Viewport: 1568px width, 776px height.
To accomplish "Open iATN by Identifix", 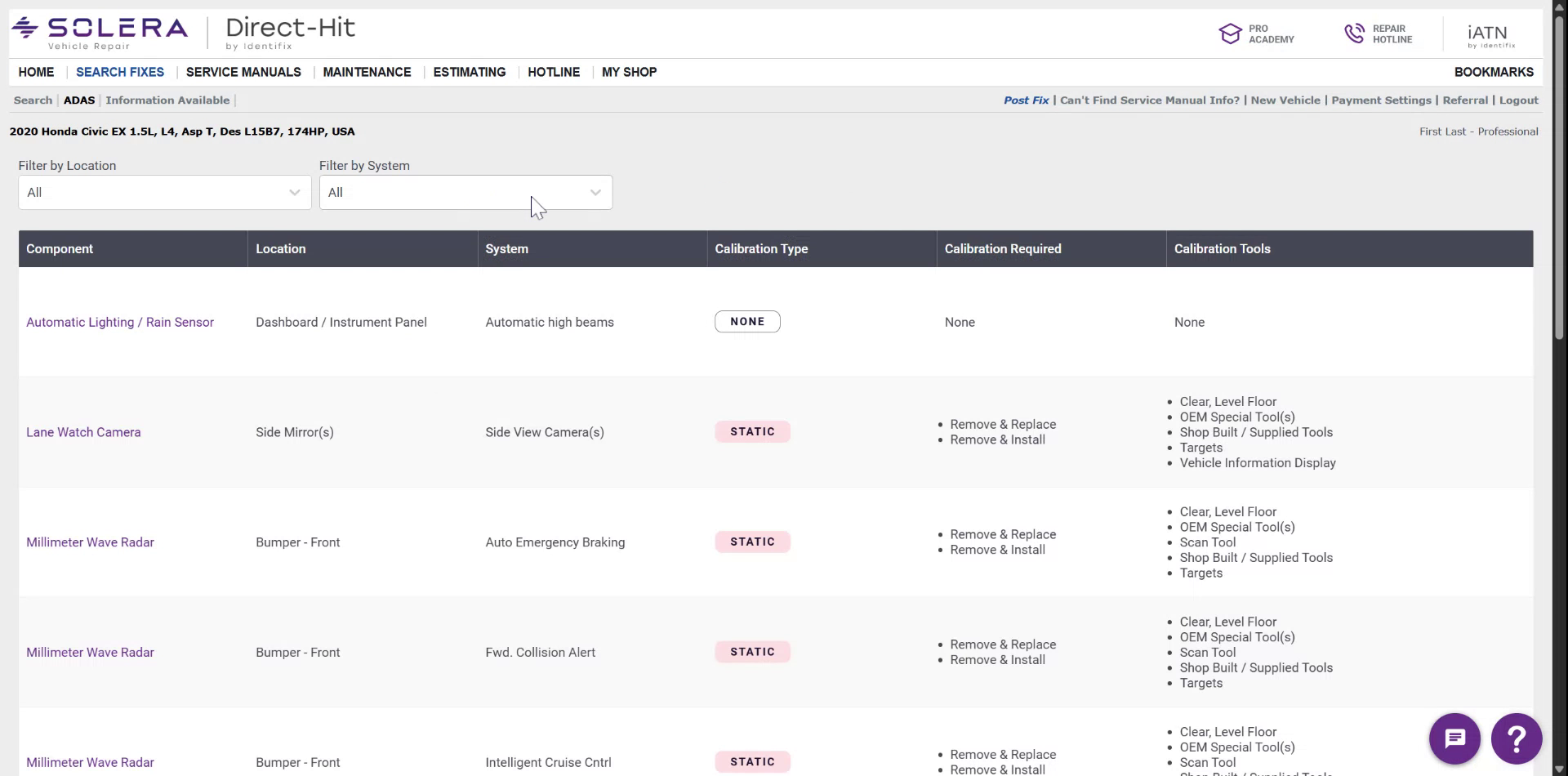I will coord(1490,33).
